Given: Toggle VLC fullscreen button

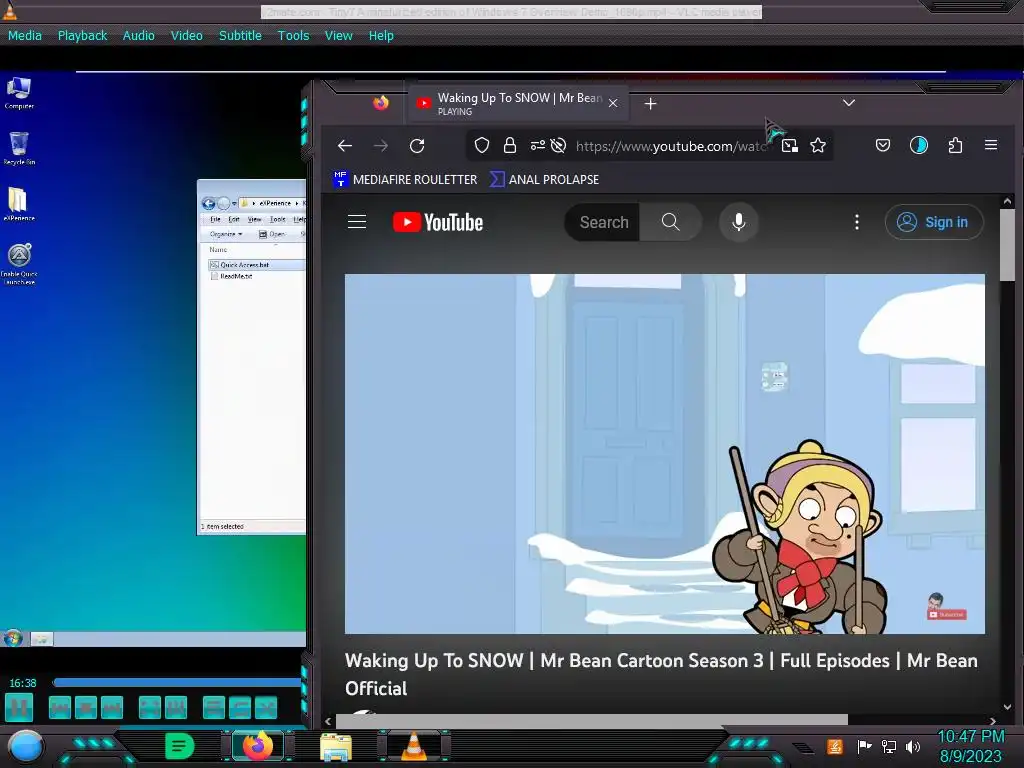Looking at the screenshot, I should (150, 707).
